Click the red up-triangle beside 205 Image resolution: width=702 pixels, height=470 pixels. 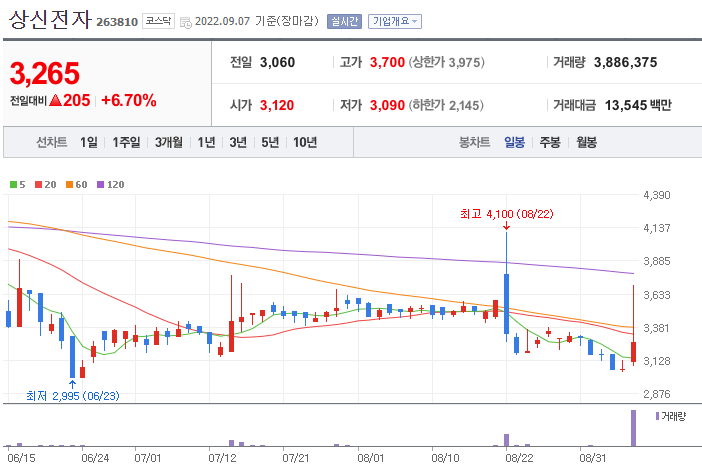coord(56,100)
